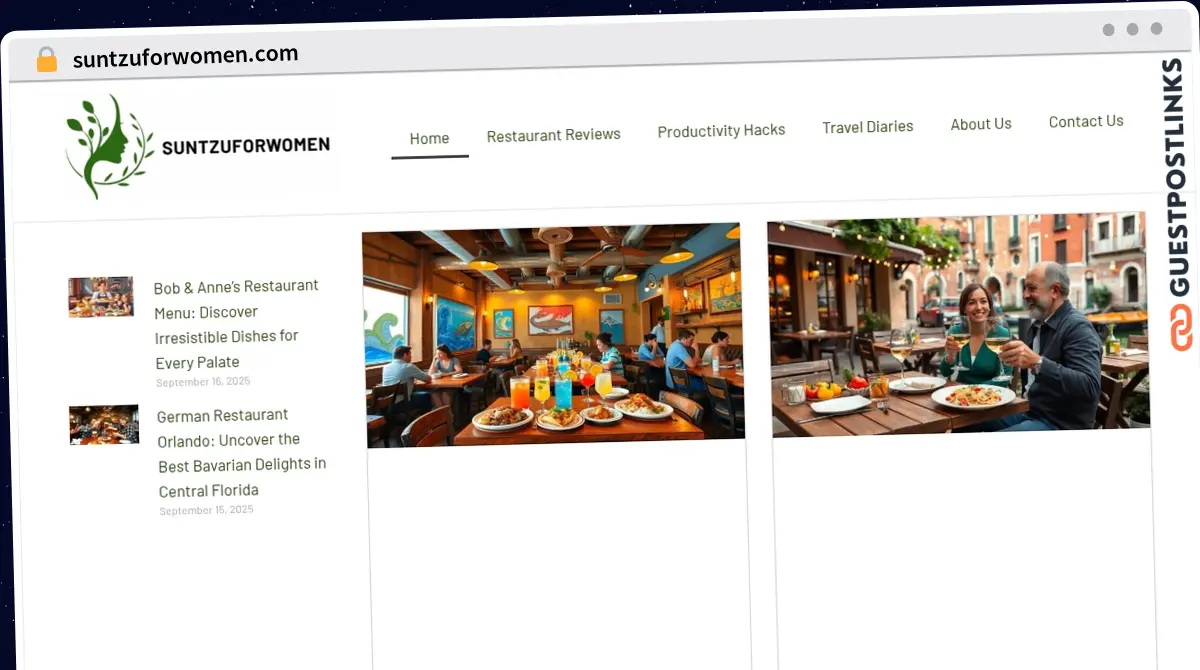Click the SUNTZUFORWOMEN site title
The width and height of the screenshot is (1200, 670).
pyautogui.click(x=246, y=146)
